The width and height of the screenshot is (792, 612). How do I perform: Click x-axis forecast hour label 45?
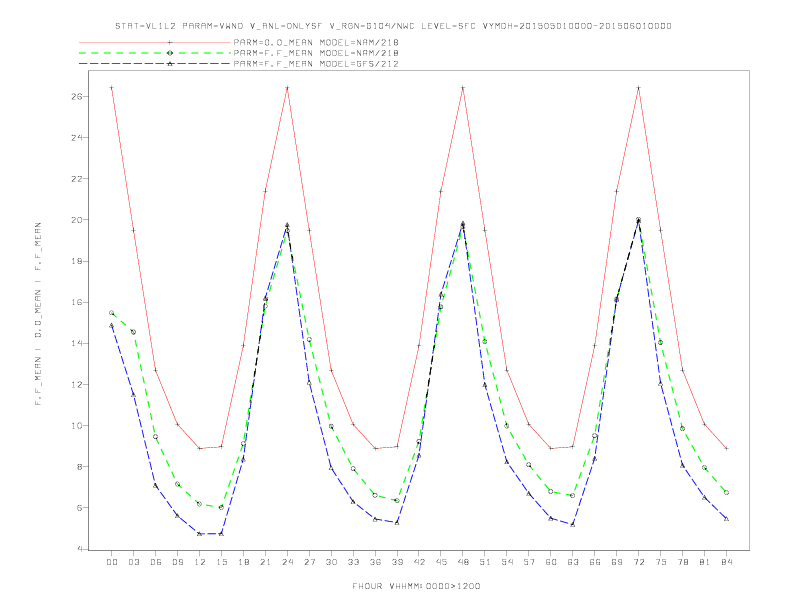click(x=441, y=562)
